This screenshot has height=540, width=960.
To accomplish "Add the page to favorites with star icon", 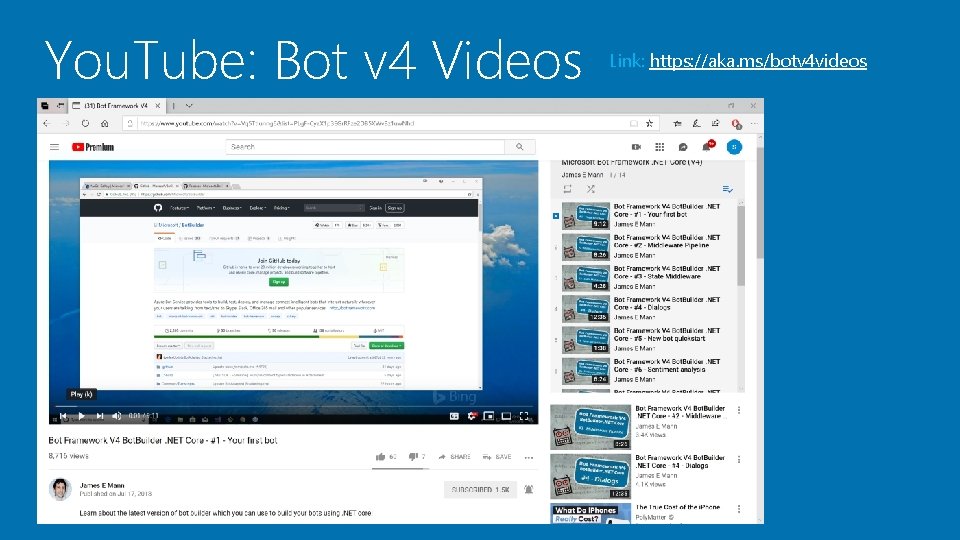I will coord(650,123).
